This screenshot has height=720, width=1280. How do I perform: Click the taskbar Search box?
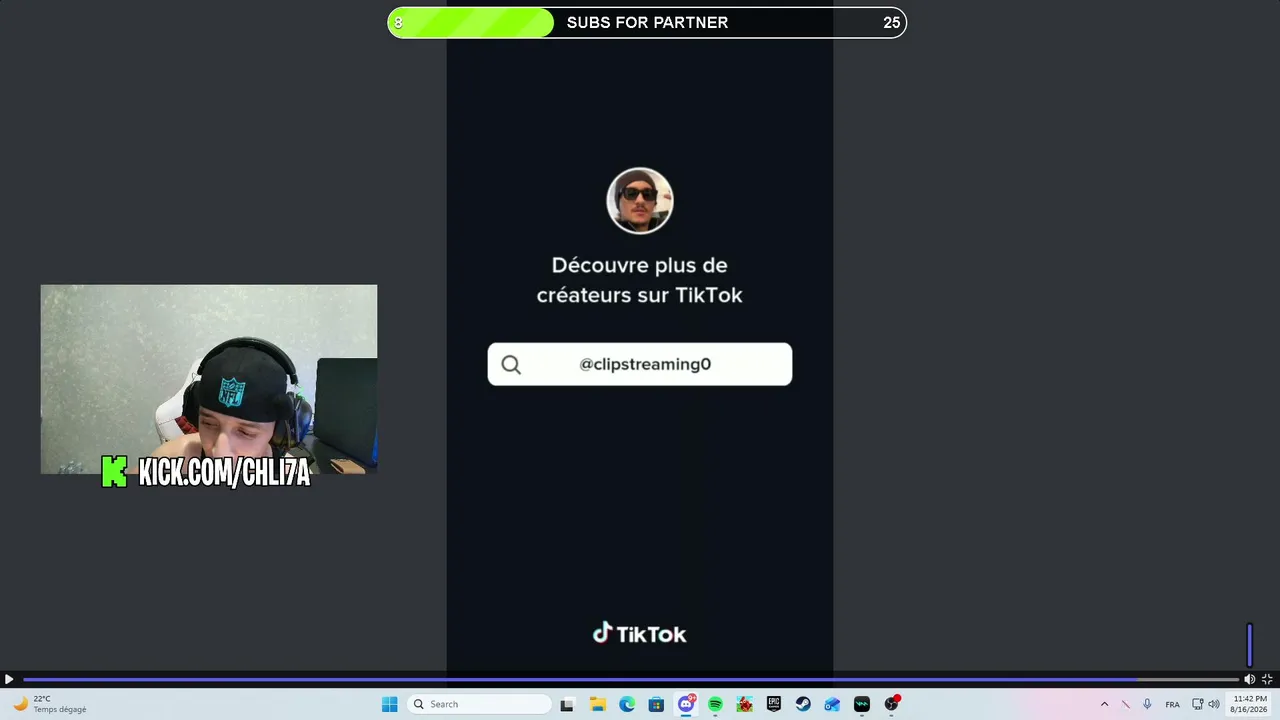479,704
